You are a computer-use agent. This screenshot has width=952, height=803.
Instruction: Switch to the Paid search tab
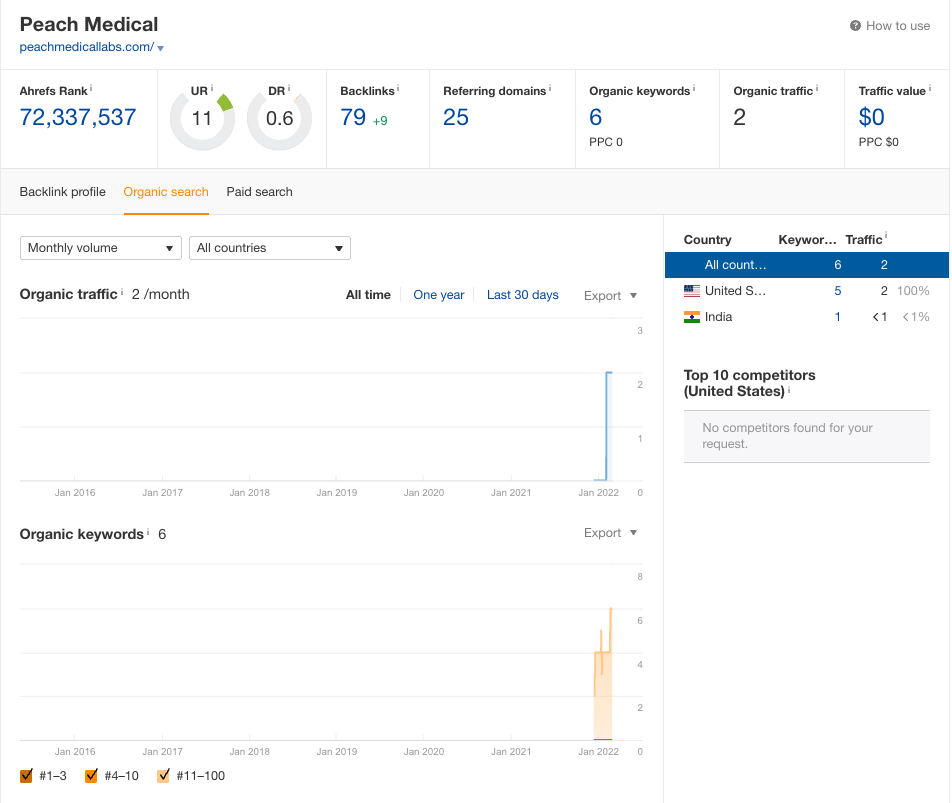click(x=259, y=192)
